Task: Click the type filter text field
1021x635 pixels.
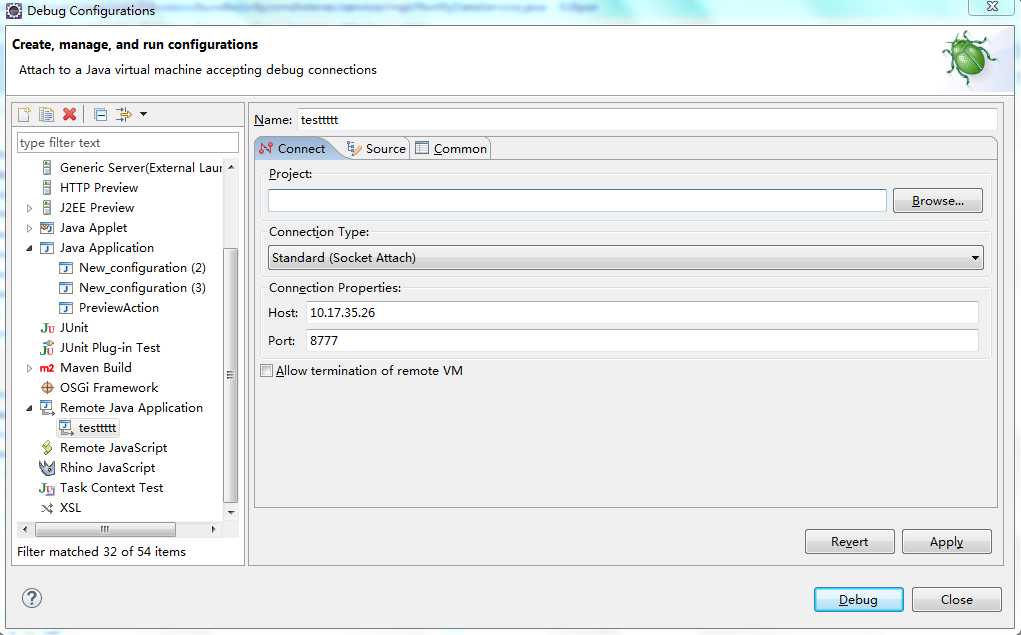Action: pyautogui.click(x=128, y=143)
